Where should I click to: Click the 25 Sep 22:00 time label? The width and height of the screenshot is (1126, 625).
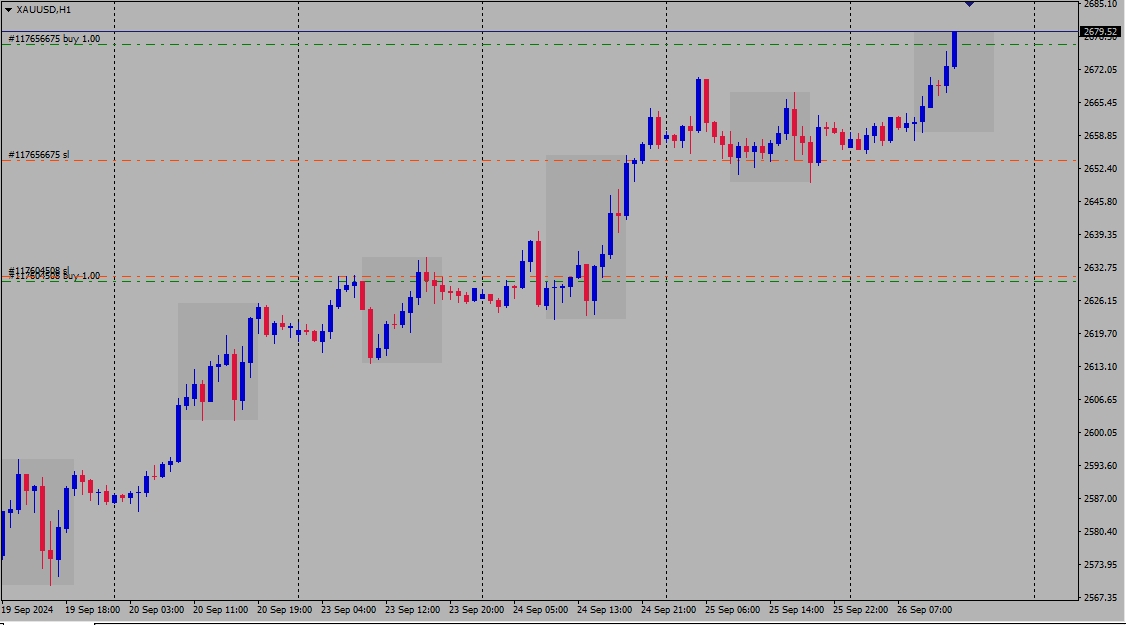860,610
